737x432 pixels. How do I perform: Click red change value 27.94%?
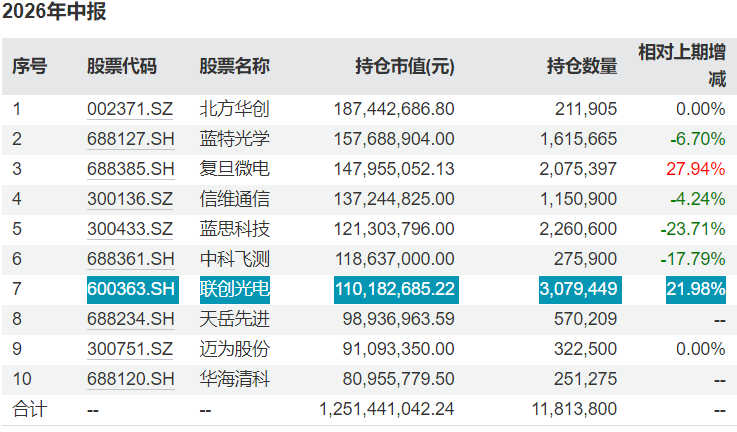(696, 169)
